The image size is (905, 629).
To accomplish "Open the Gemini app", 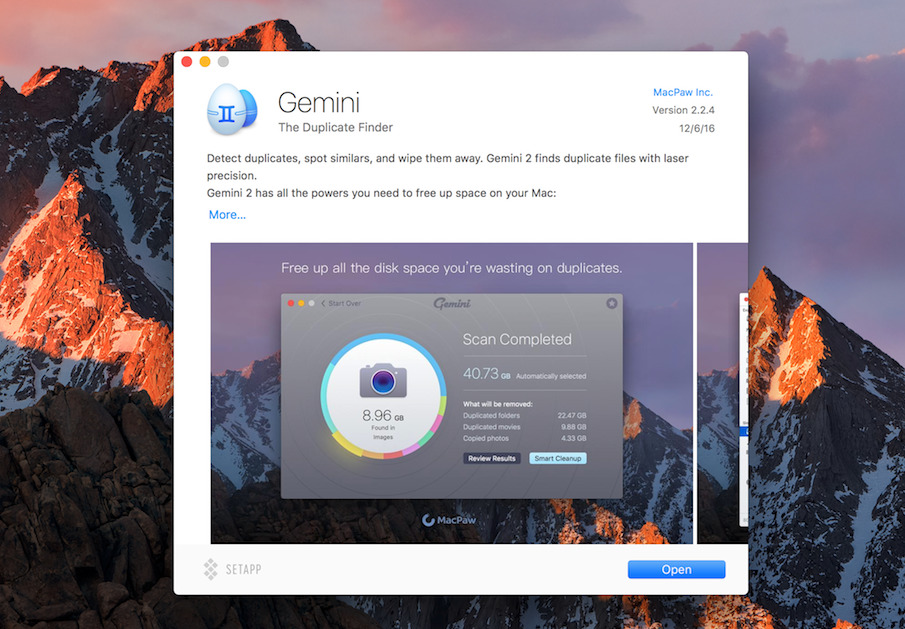I will point(676,570).
